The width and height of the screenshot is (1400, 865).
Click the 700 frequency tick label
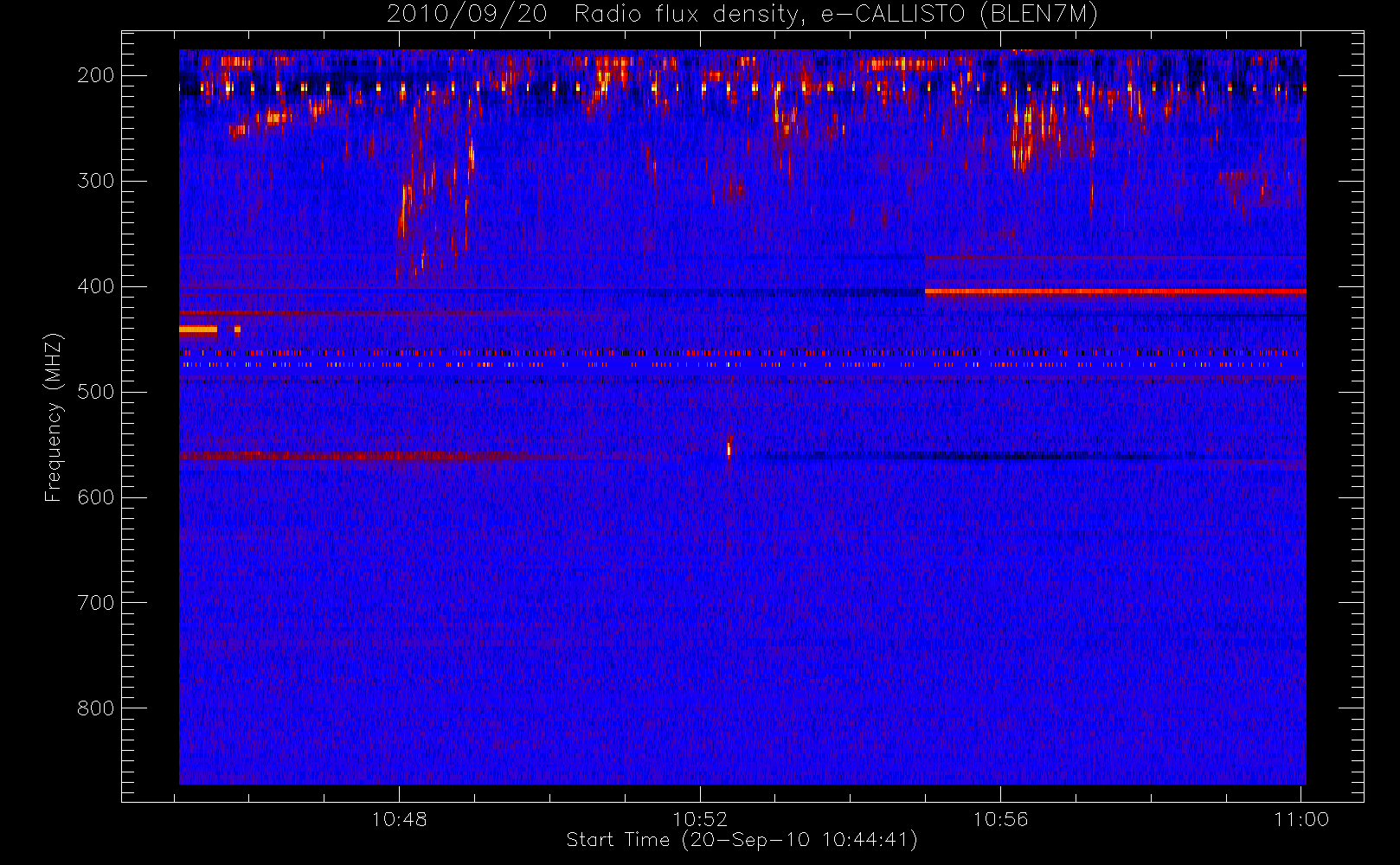click(96, 603)
